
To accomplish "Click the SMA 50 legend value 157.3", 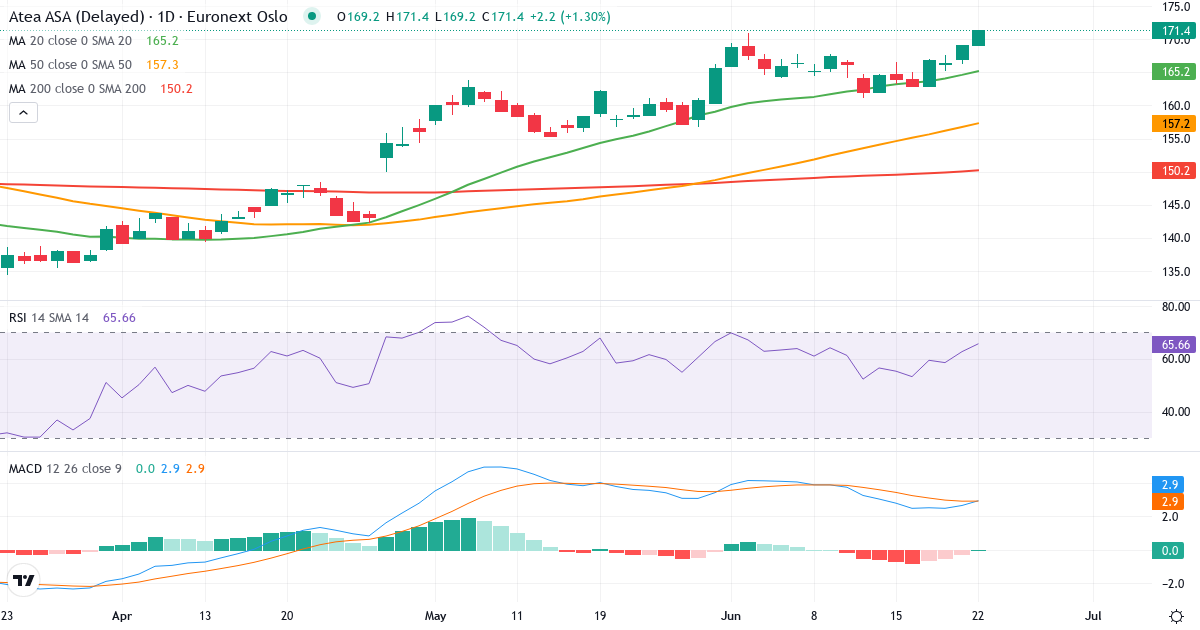I will [x=162, y=64].
